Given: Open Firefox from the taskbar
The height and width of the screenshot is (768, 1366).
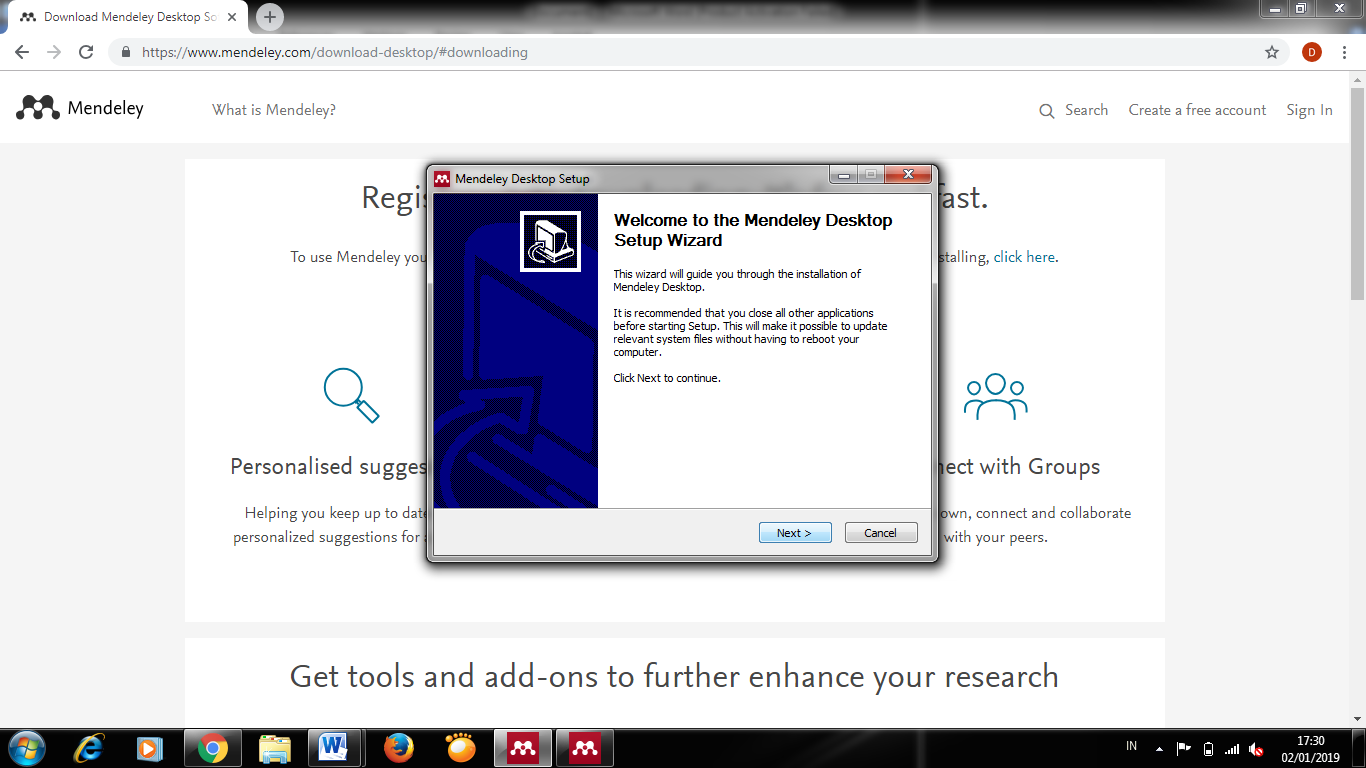Looking at the screenshot, I should click(x=399, y=748).
